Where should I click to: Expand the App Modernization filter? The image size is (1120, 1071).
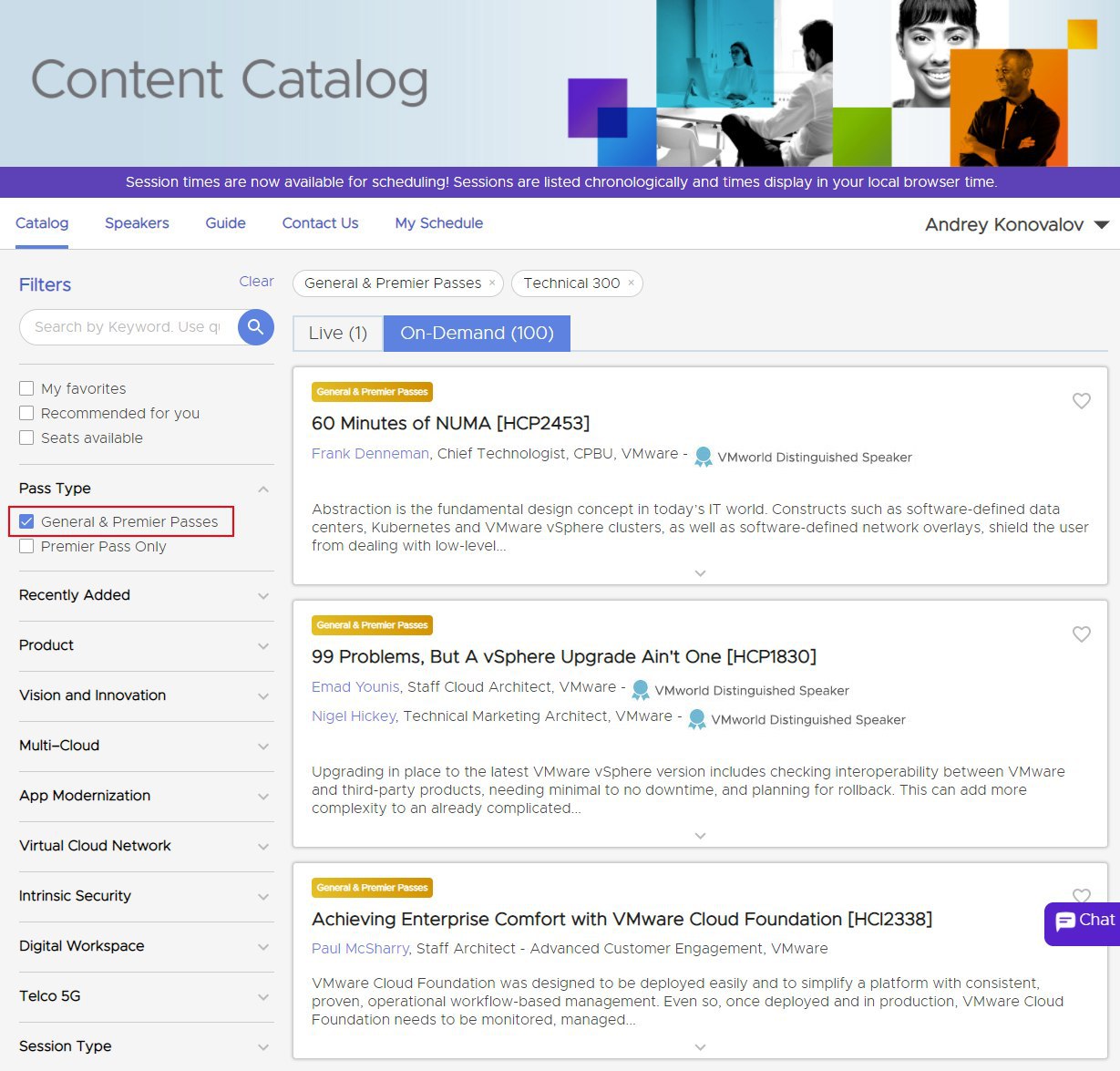click(x=263, y=797)
